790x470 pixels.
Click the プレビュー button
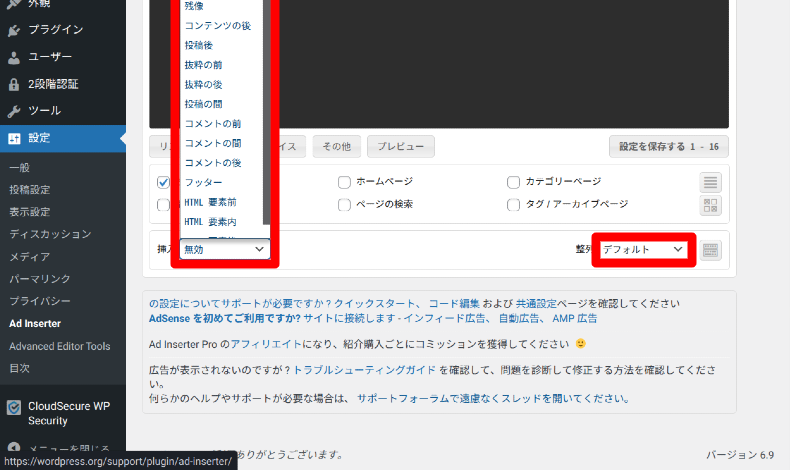pyautogui.click(x=401, y=147)
